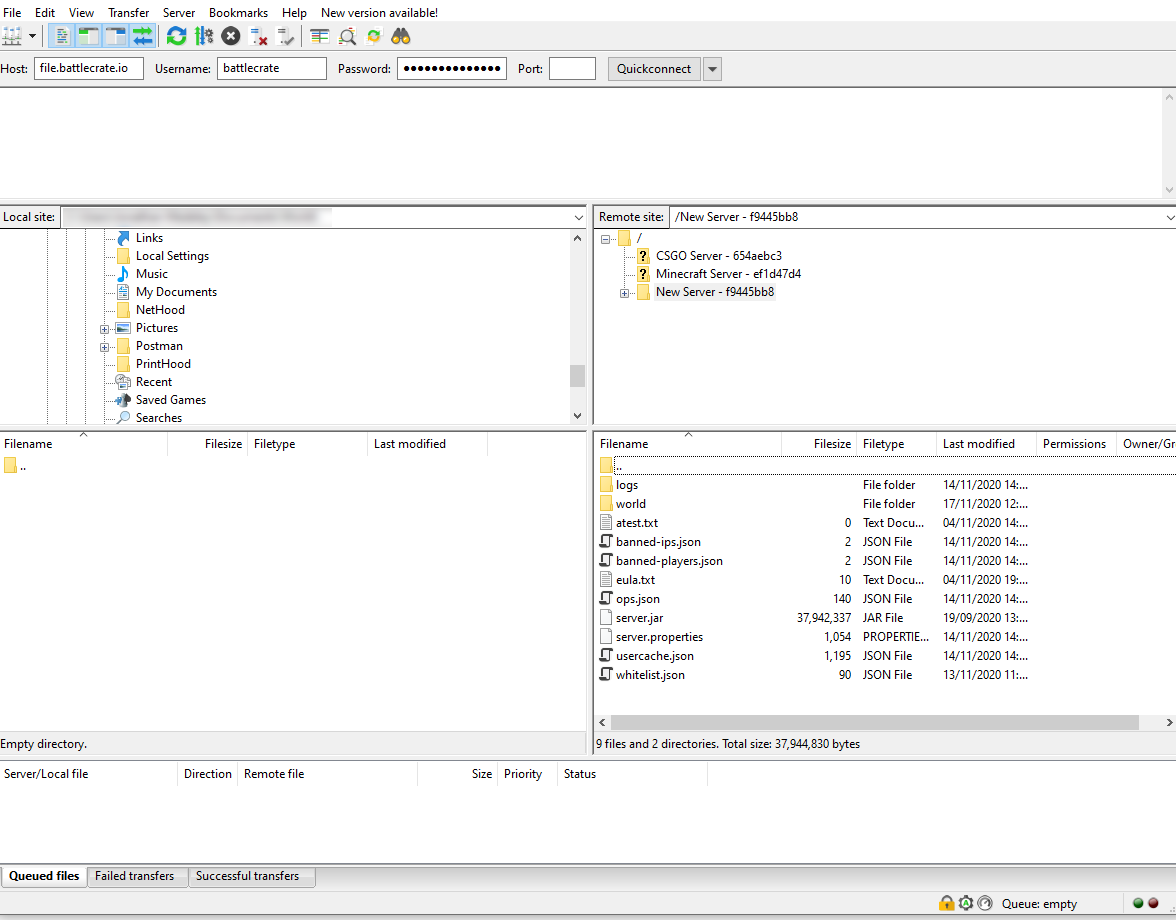Select Saved Games in the local tree
This screenshot has width=1176, height=920.
(x=171, y=400)
